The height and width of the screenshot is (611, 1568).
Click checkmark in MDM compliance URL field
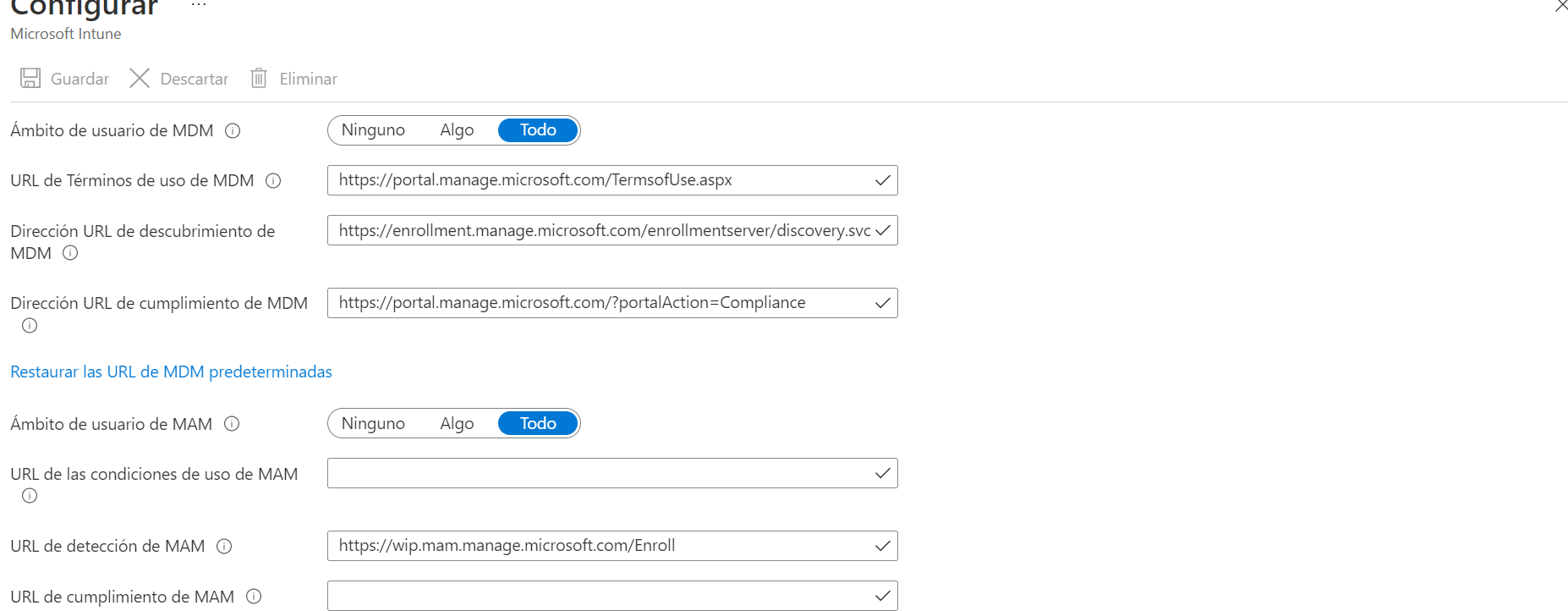point(882,303)
